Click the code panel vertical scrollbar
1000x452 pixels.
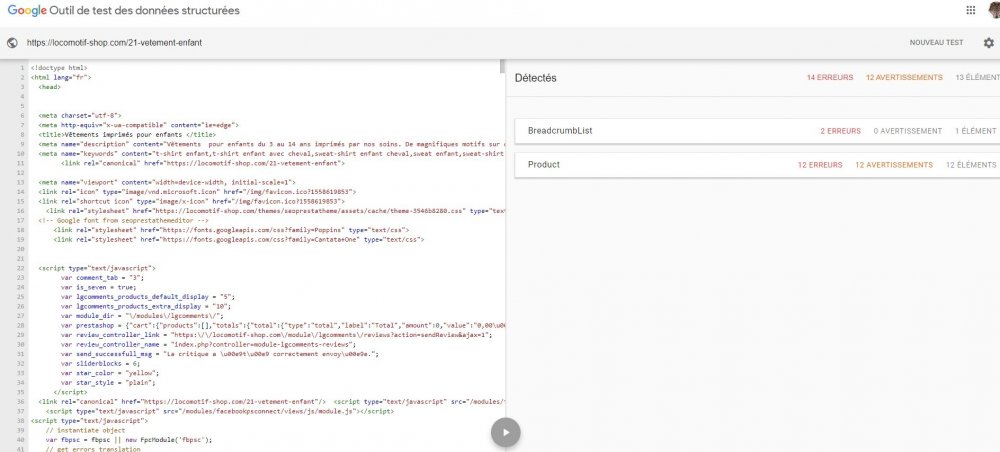503,66
